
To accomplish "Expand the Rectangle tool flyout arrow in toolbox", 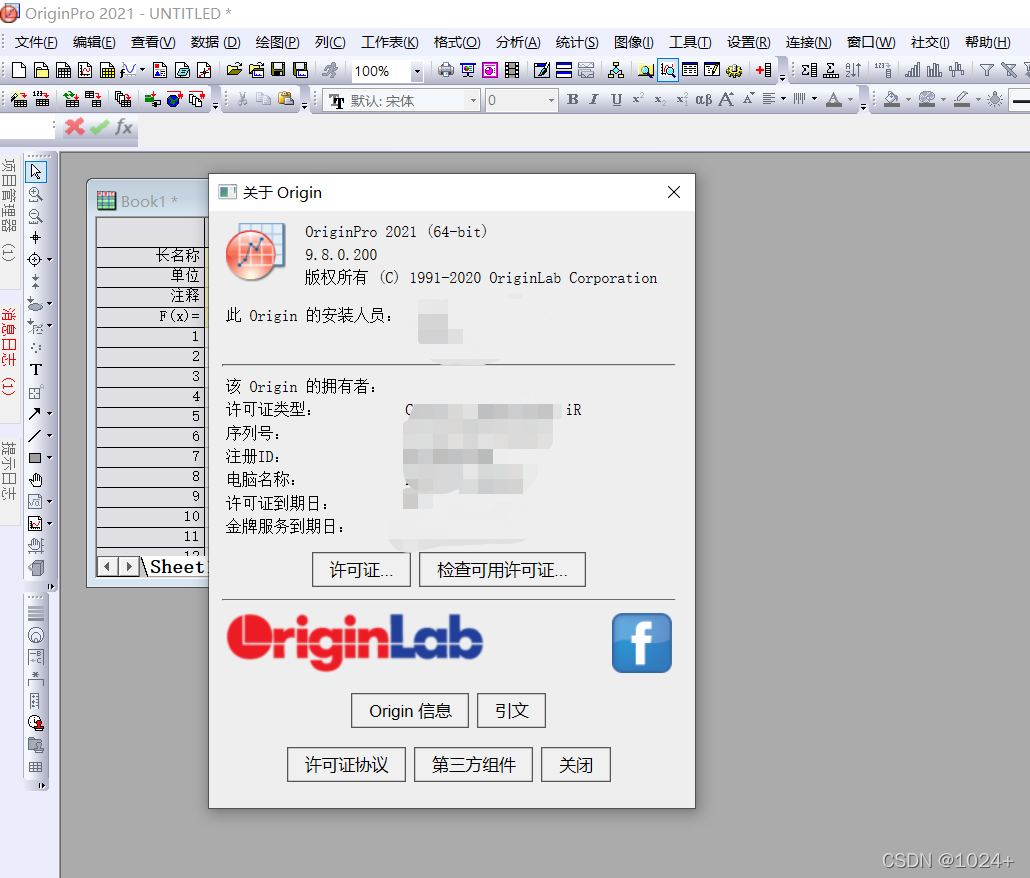I will (50, 458).
